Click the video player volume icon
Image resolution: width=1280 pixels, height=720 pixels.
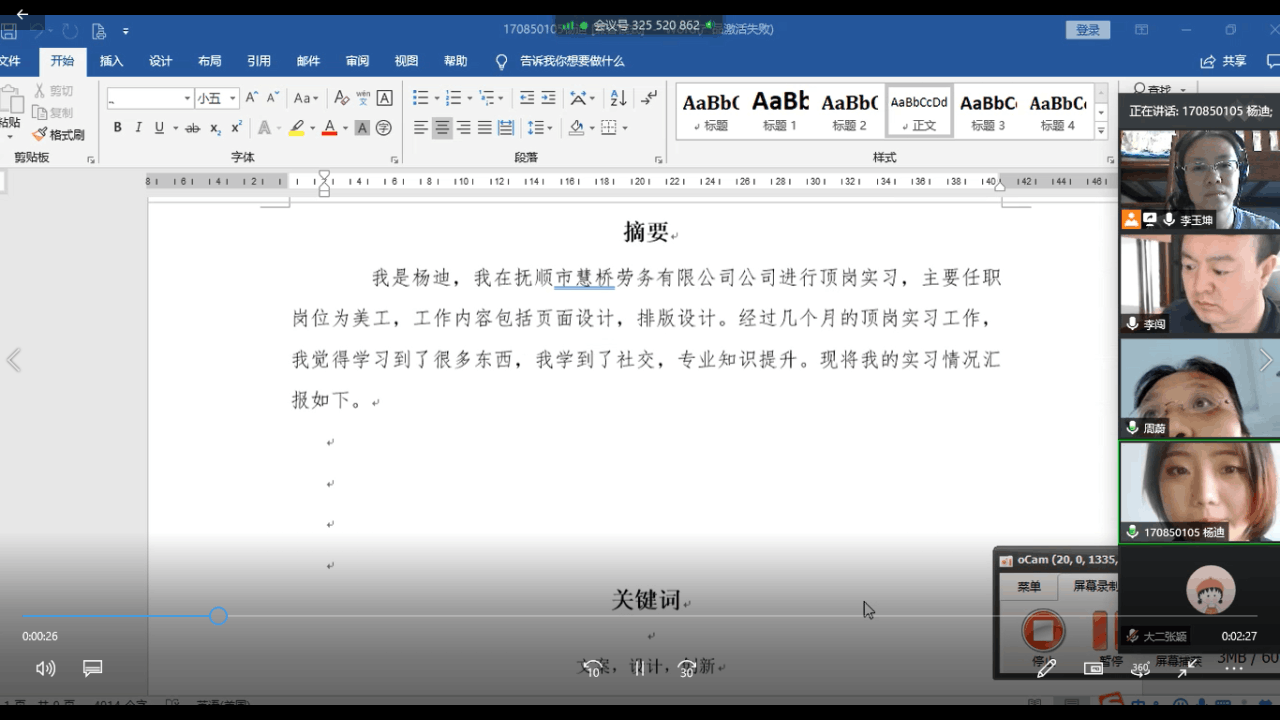tap(45, 668)
